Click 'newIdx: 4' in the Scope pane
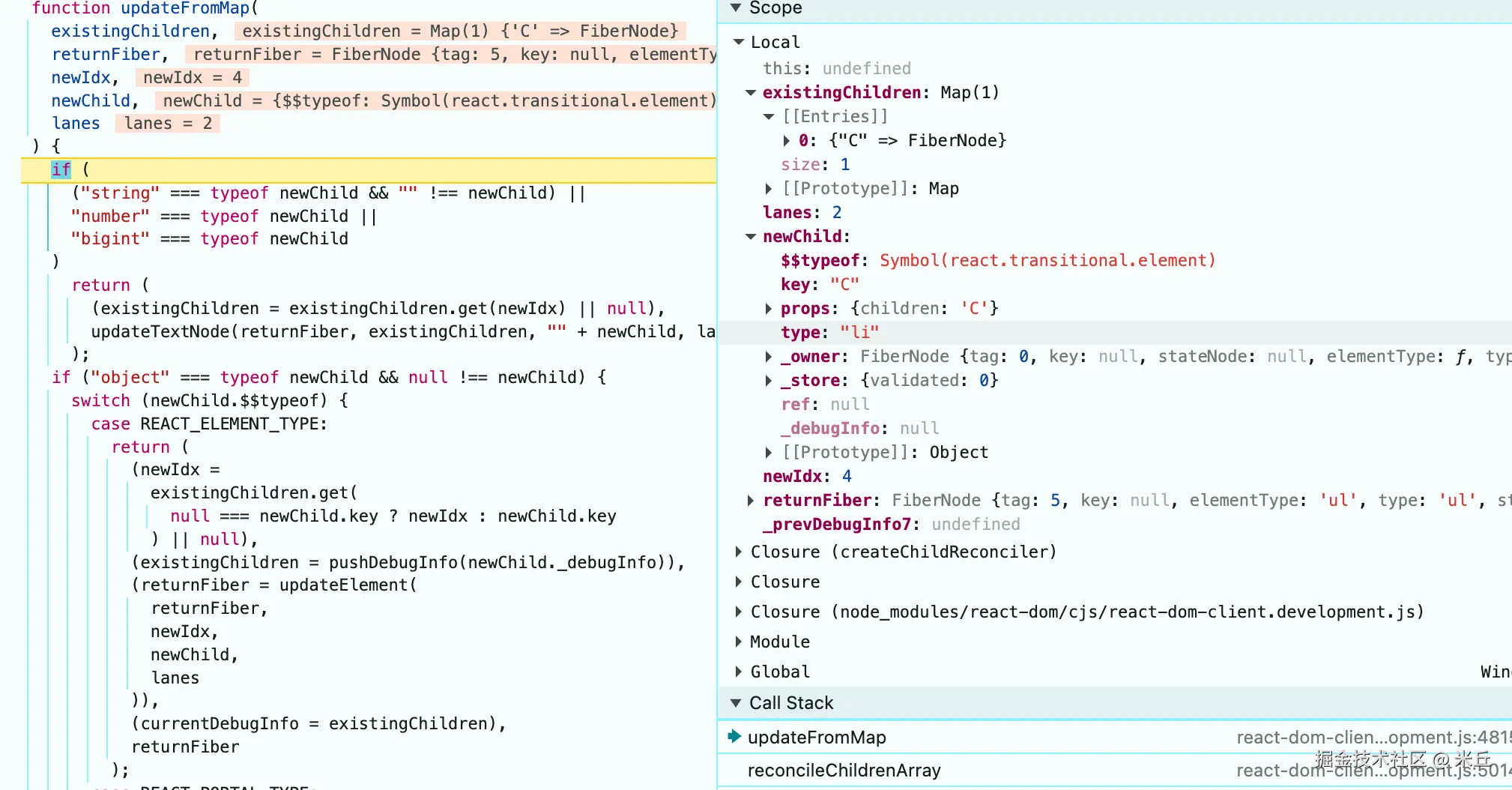 (807, 476)
